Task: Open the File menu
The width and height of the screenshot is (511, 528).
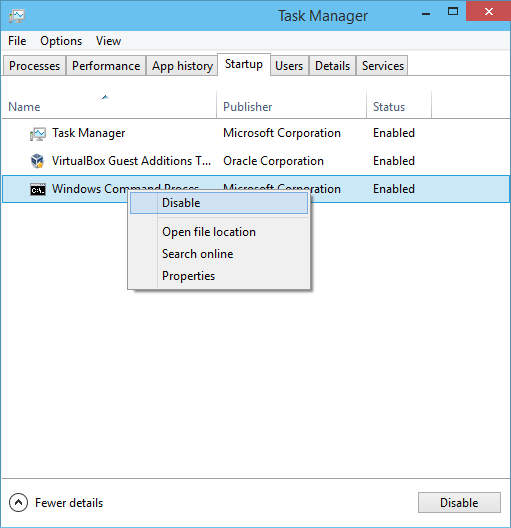Action: coord(17,41)
